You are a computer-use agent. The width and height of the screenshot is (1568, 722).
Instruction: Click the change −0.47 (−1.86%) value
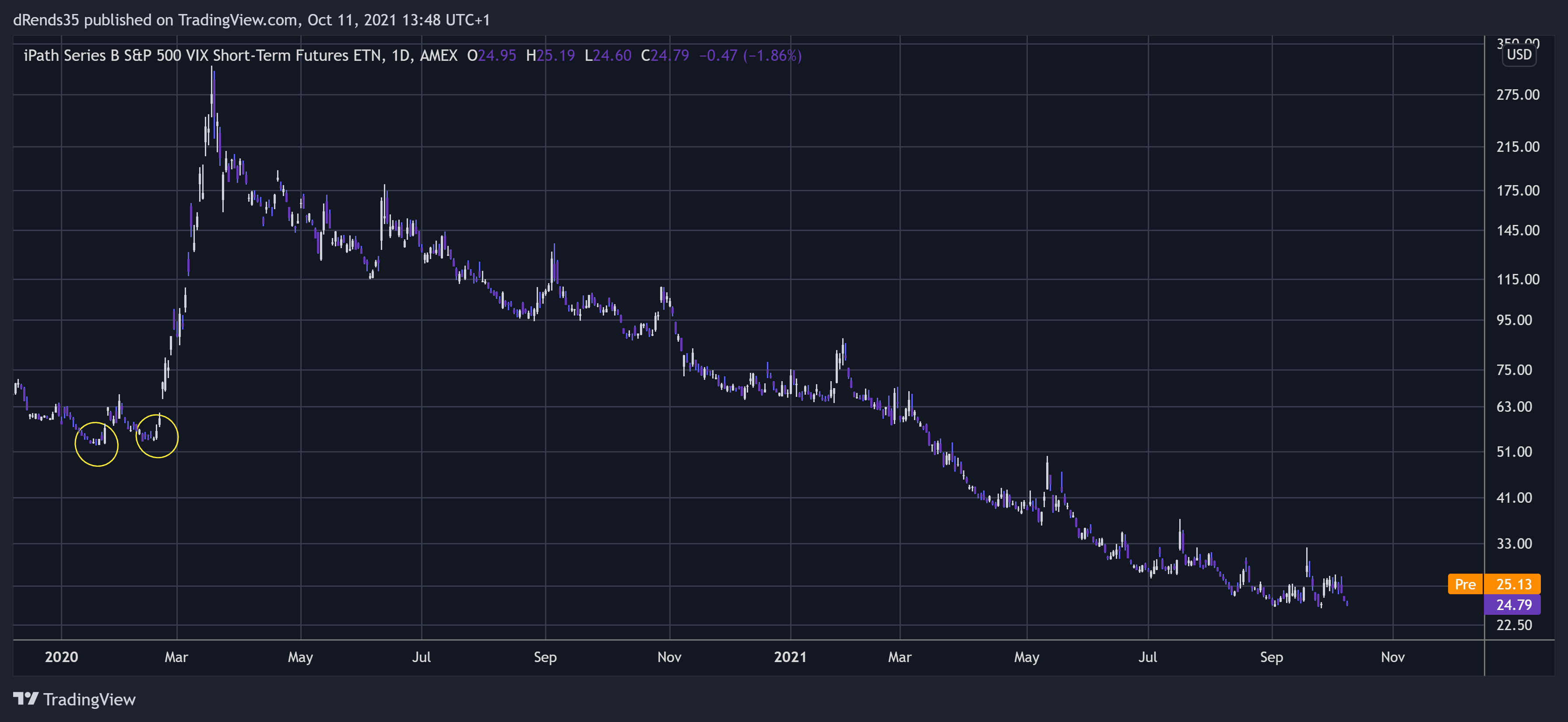[750, 55]
